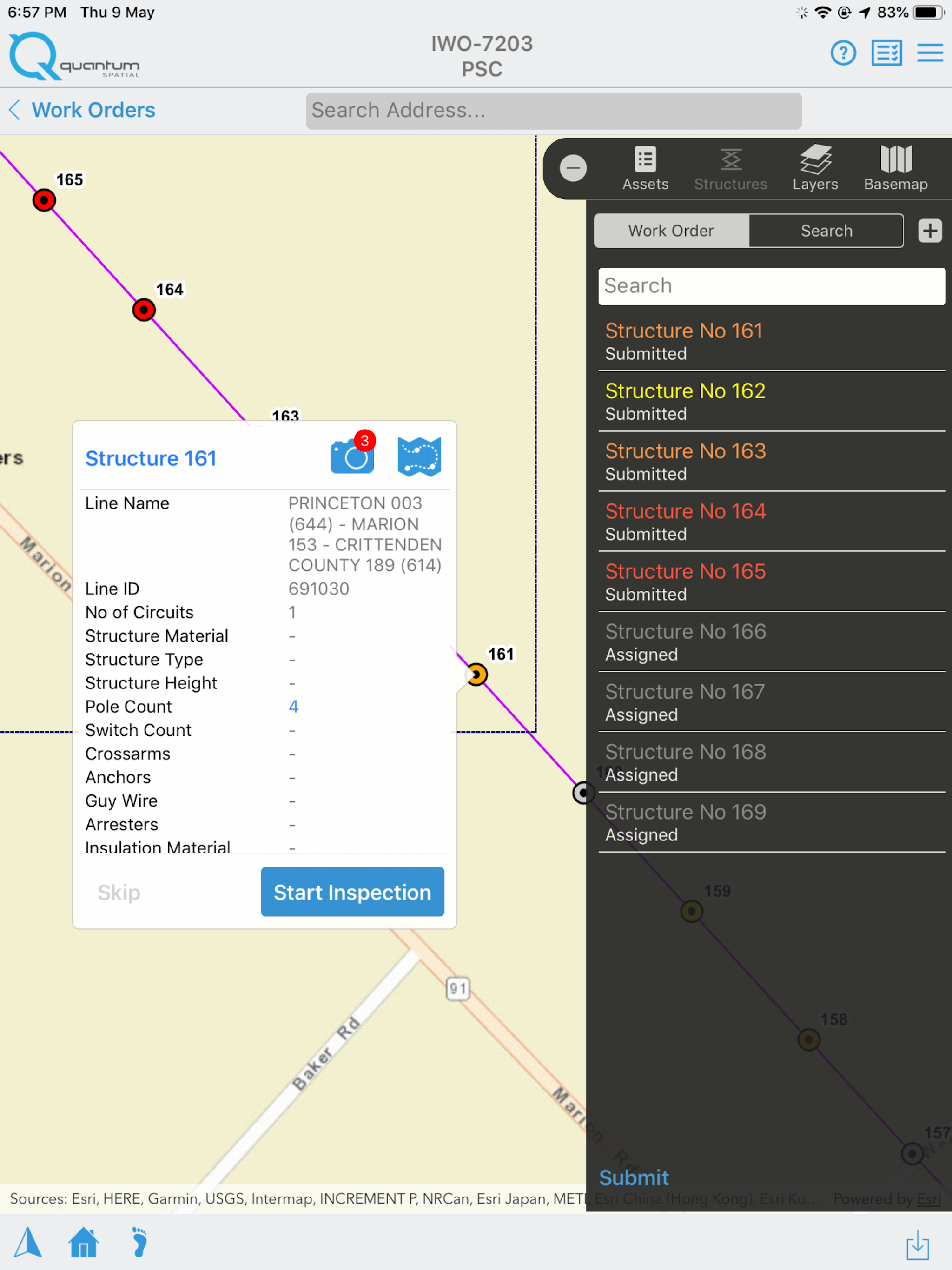Tap the Structure 161 popup title
Image resolution: width=952 pixels, height=1270 pixels.
(x=151, y=458)
